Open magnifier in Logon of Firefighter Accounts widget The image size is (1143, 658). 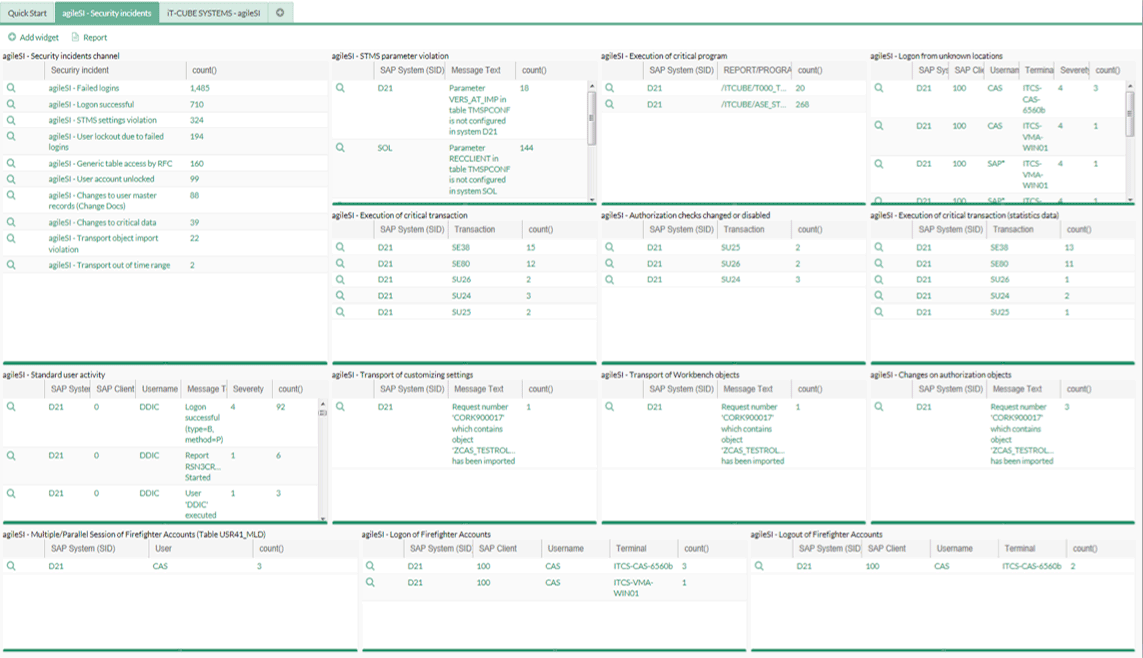[370, 564]
